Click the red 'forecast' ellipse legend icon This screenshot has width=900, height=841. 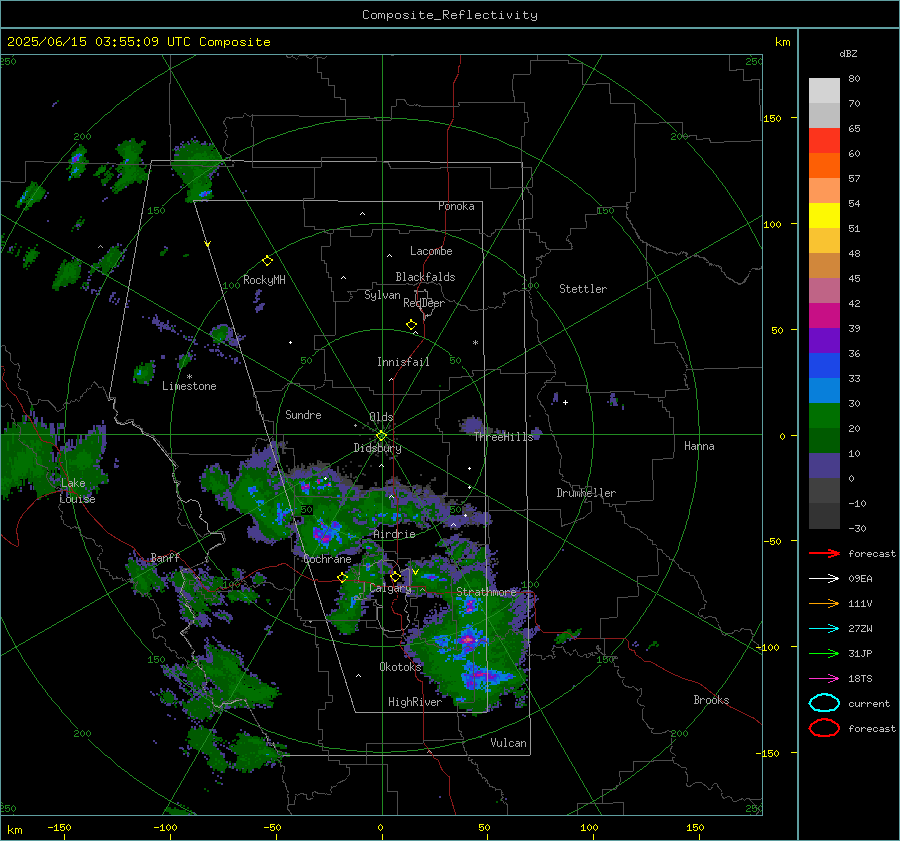click(x=824, y=728)
